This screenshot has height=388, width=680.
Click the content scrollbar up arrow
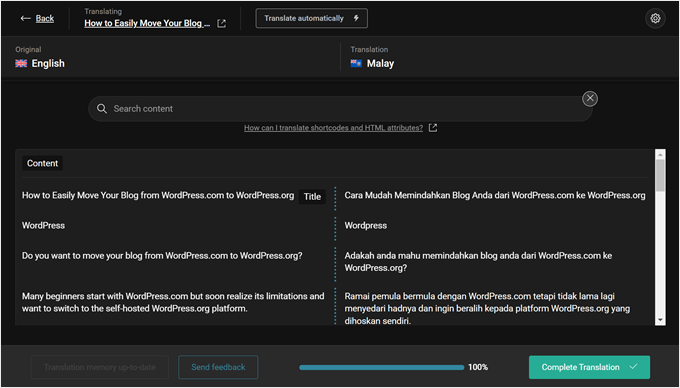point(660,154)
